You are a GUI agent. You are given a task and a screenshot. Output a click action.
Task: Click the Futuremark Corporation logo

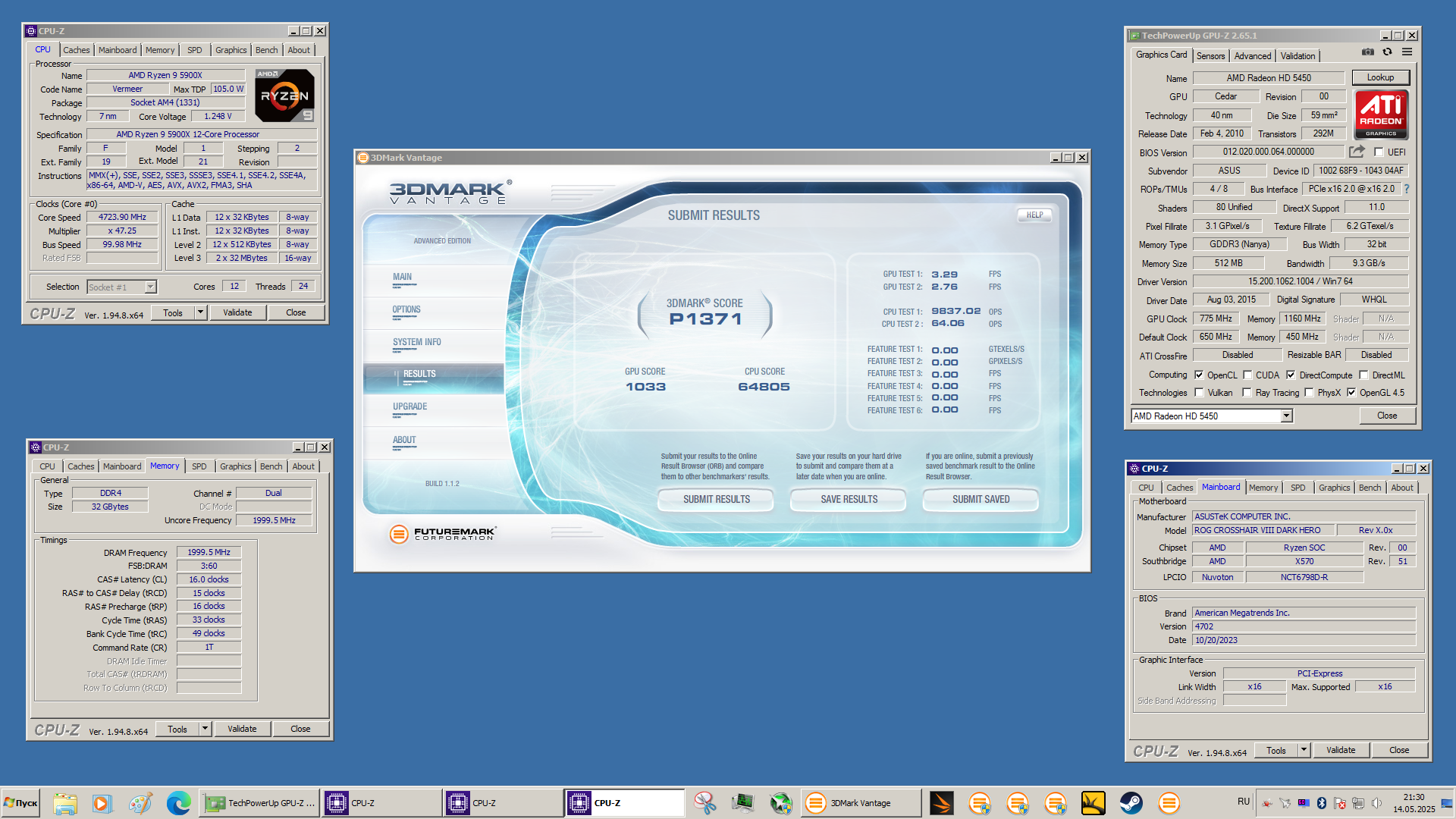point(443,534)
